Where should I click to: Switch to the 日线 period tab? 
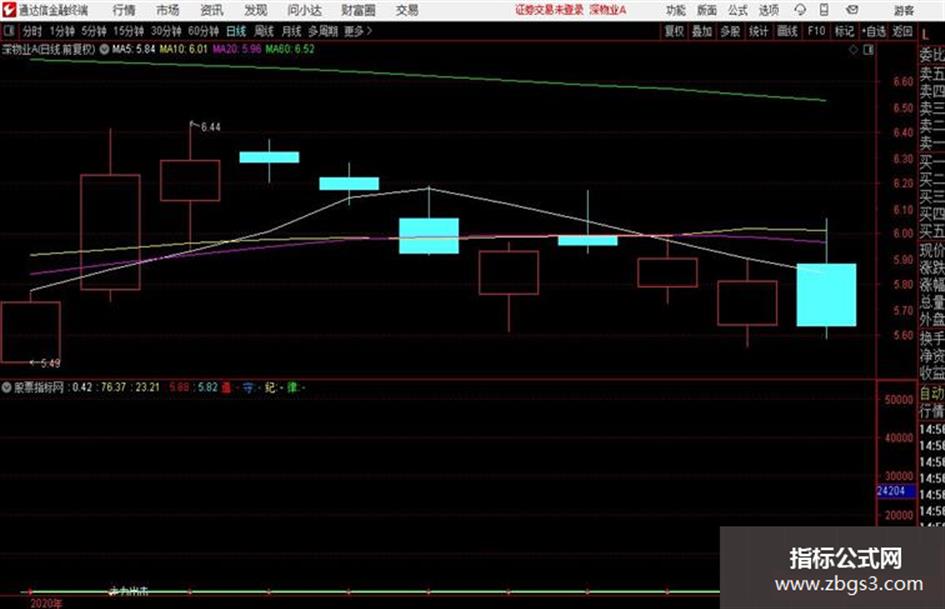tap(236, 31)
